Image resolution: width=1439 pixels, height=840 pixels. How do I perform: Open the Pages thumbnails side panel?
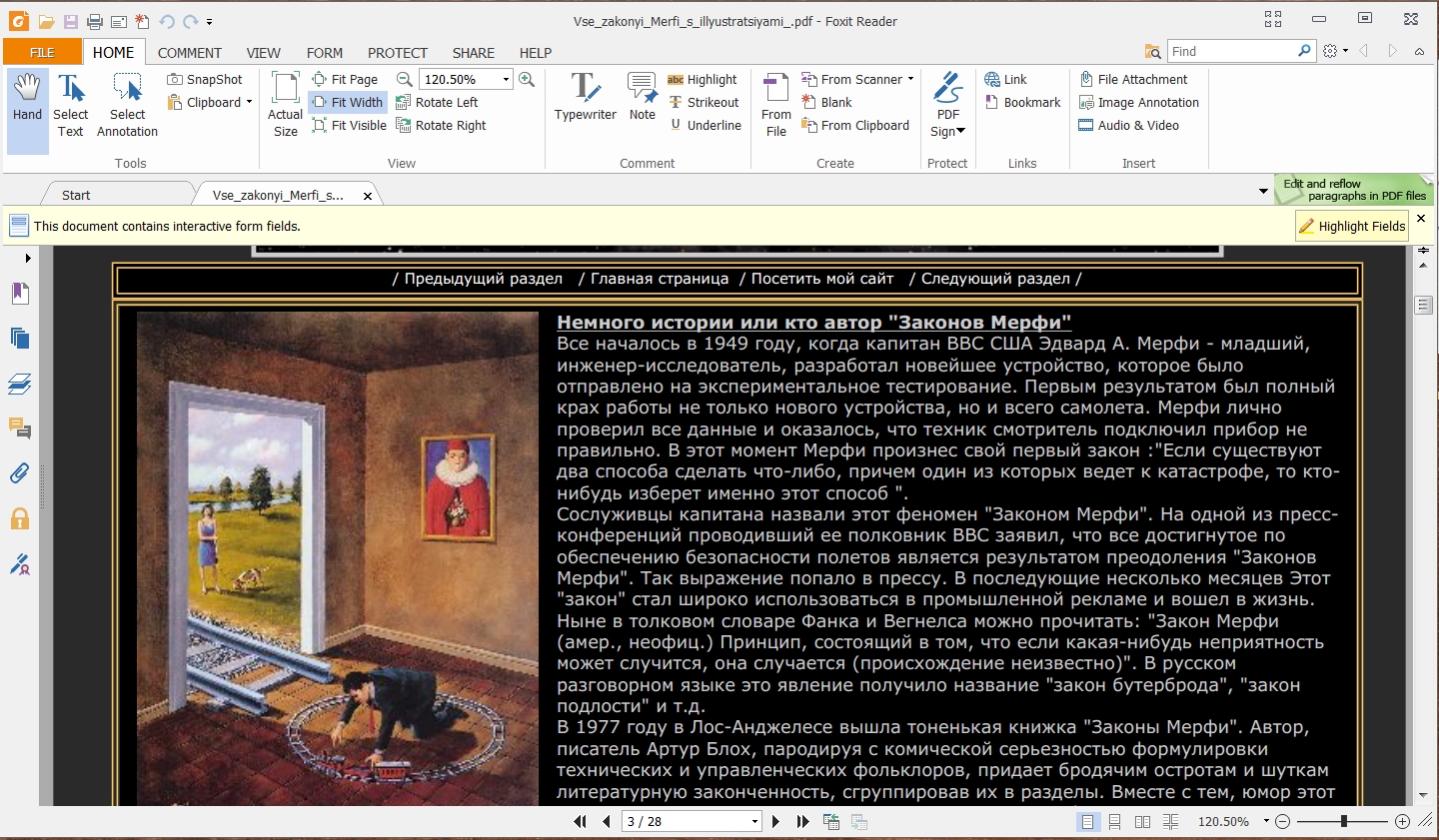pos(20,338)
